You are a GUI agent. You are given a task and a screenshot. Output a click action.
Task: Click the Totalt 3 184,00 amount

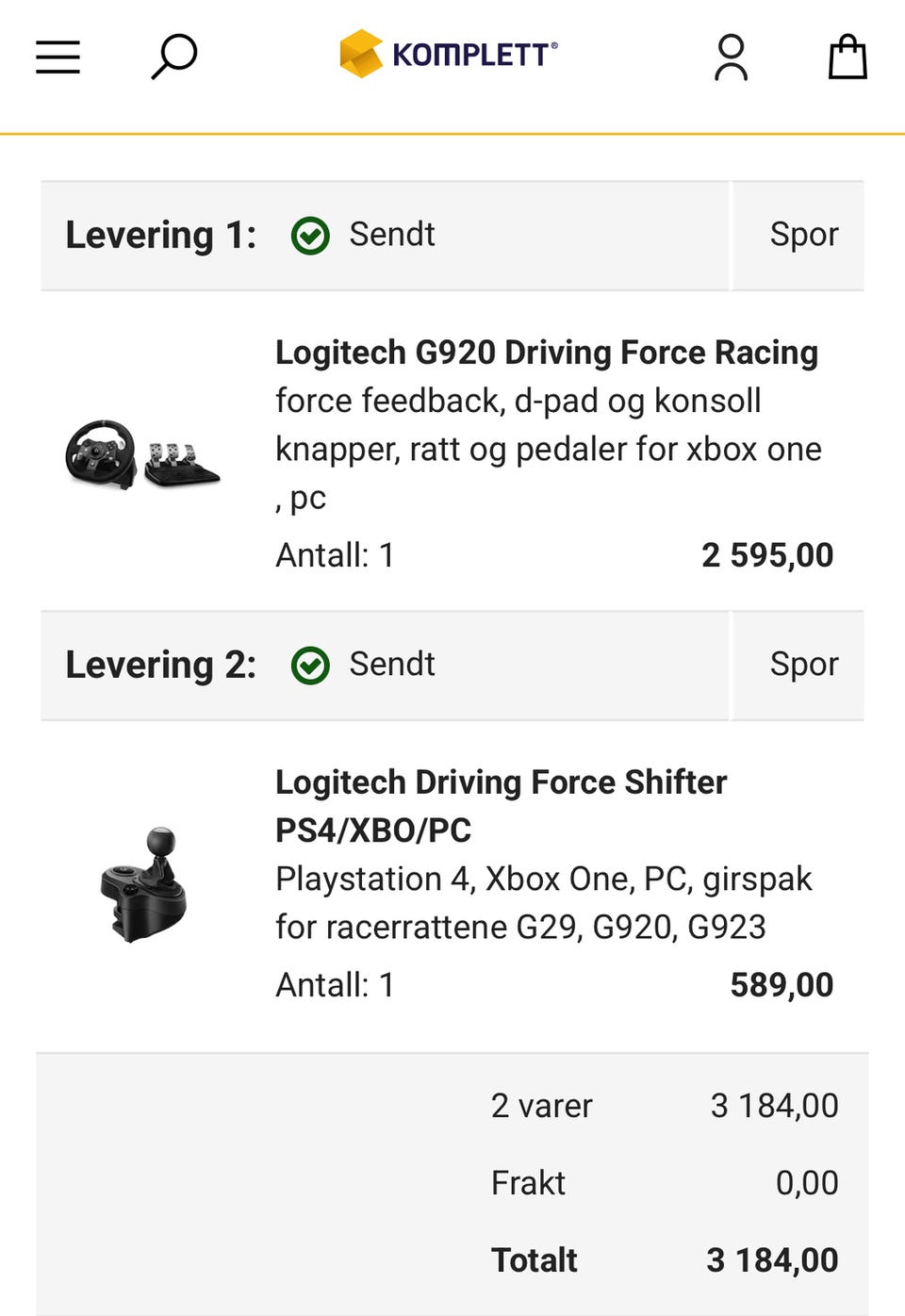coord(772,1260)
